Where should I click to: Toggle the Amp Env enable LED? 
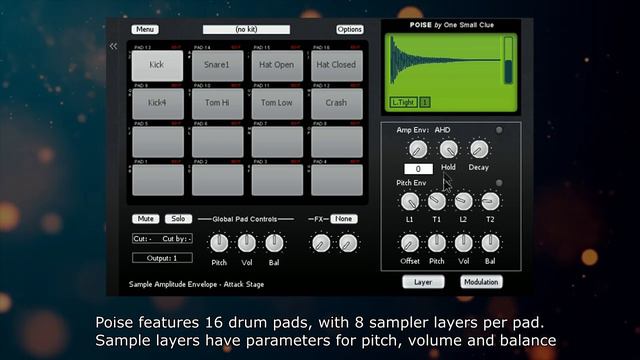tap(499, 130)
